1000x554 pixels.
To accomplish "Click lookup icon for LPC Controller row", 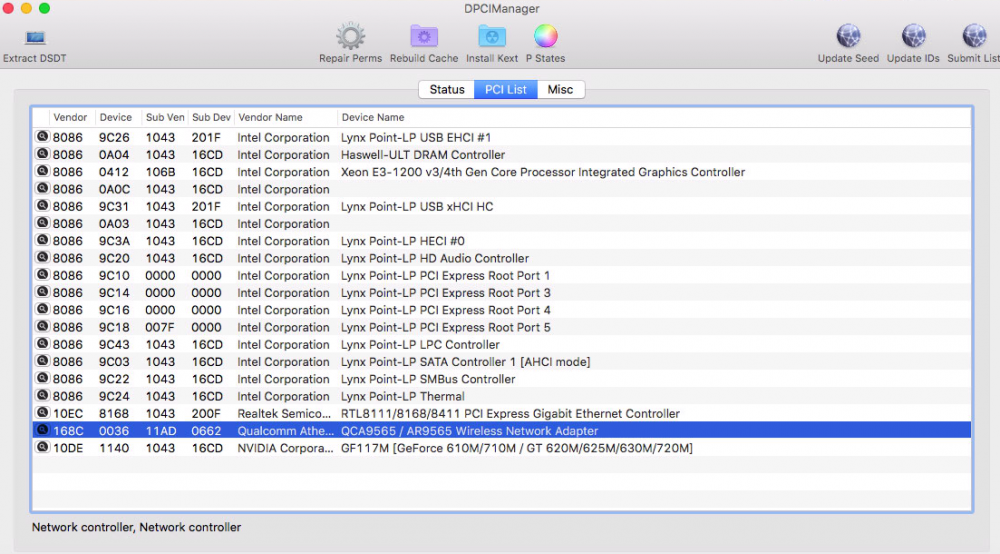I will click(42, 343).
